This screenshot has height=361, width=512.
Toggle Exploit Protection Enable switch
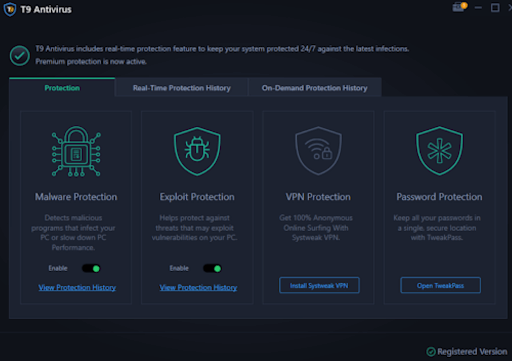[x=212, y=268]
